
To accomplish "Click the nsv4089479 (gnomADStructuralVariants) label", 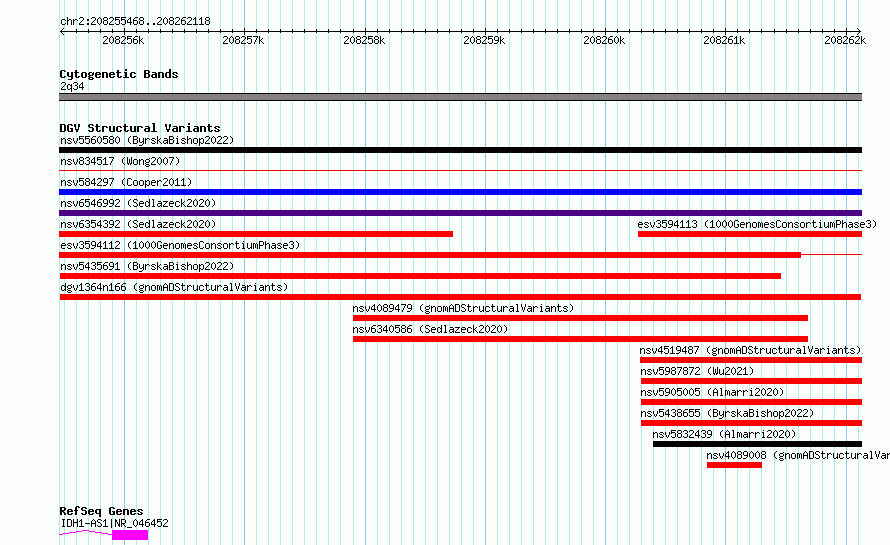I will (x=463, y=308).
